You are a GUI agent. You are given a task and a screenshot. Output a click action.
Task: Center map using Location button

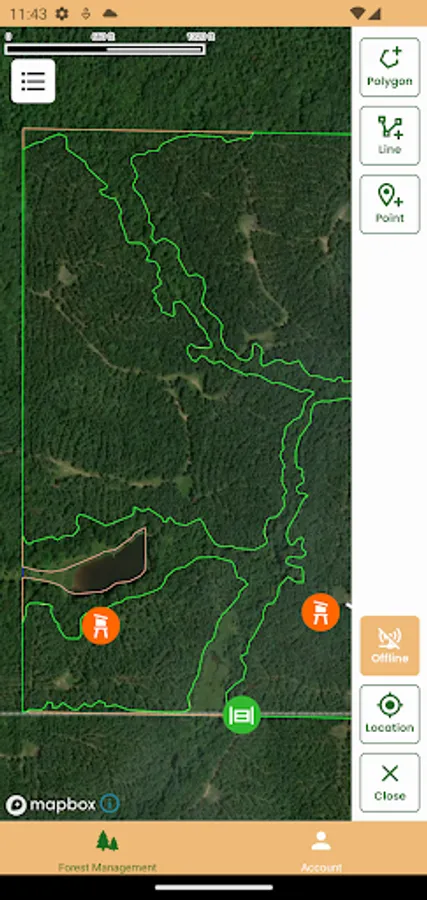click(390, 714)
